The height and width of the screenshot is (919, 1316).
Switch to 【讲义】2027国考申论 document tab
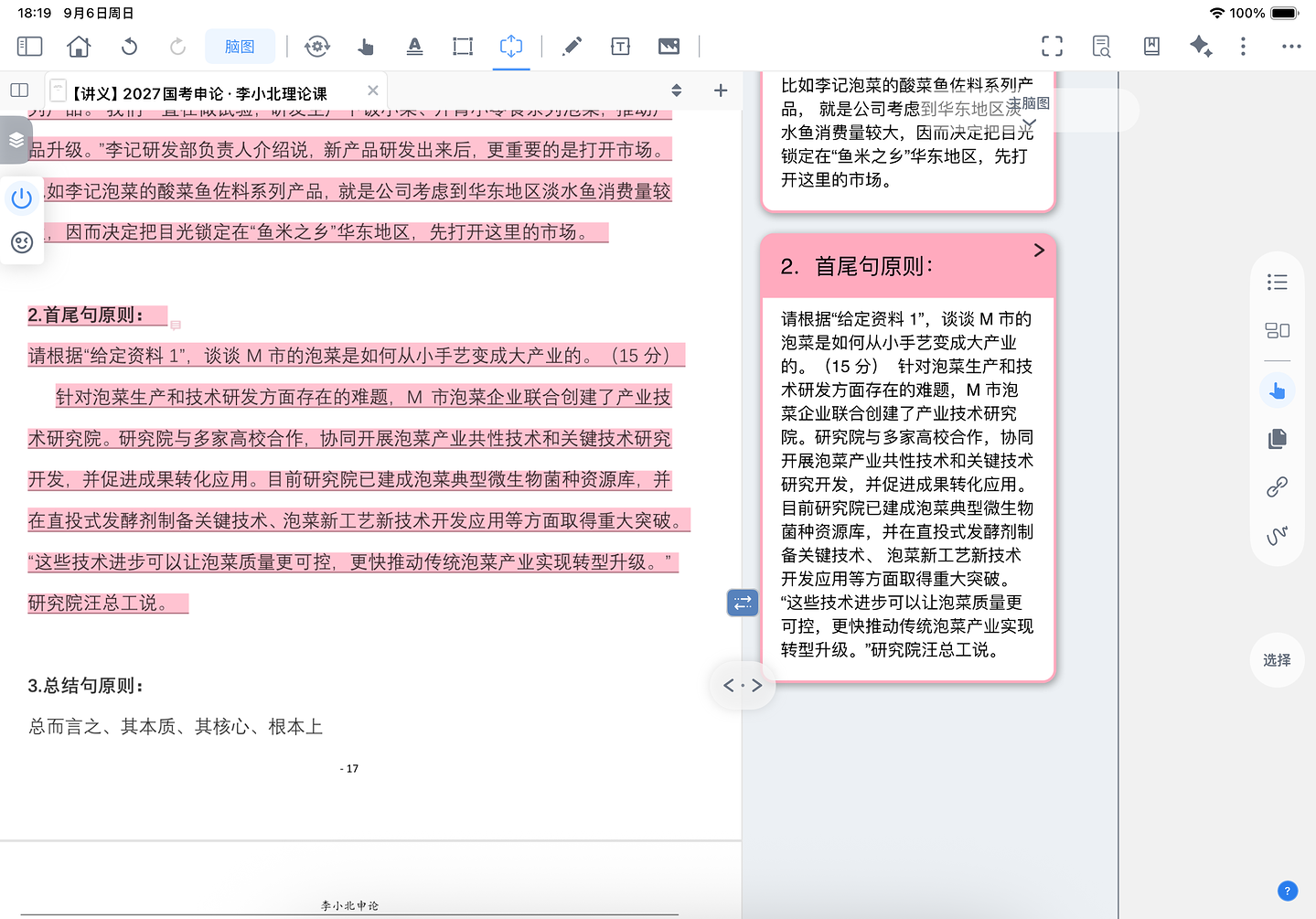point(199,93)
